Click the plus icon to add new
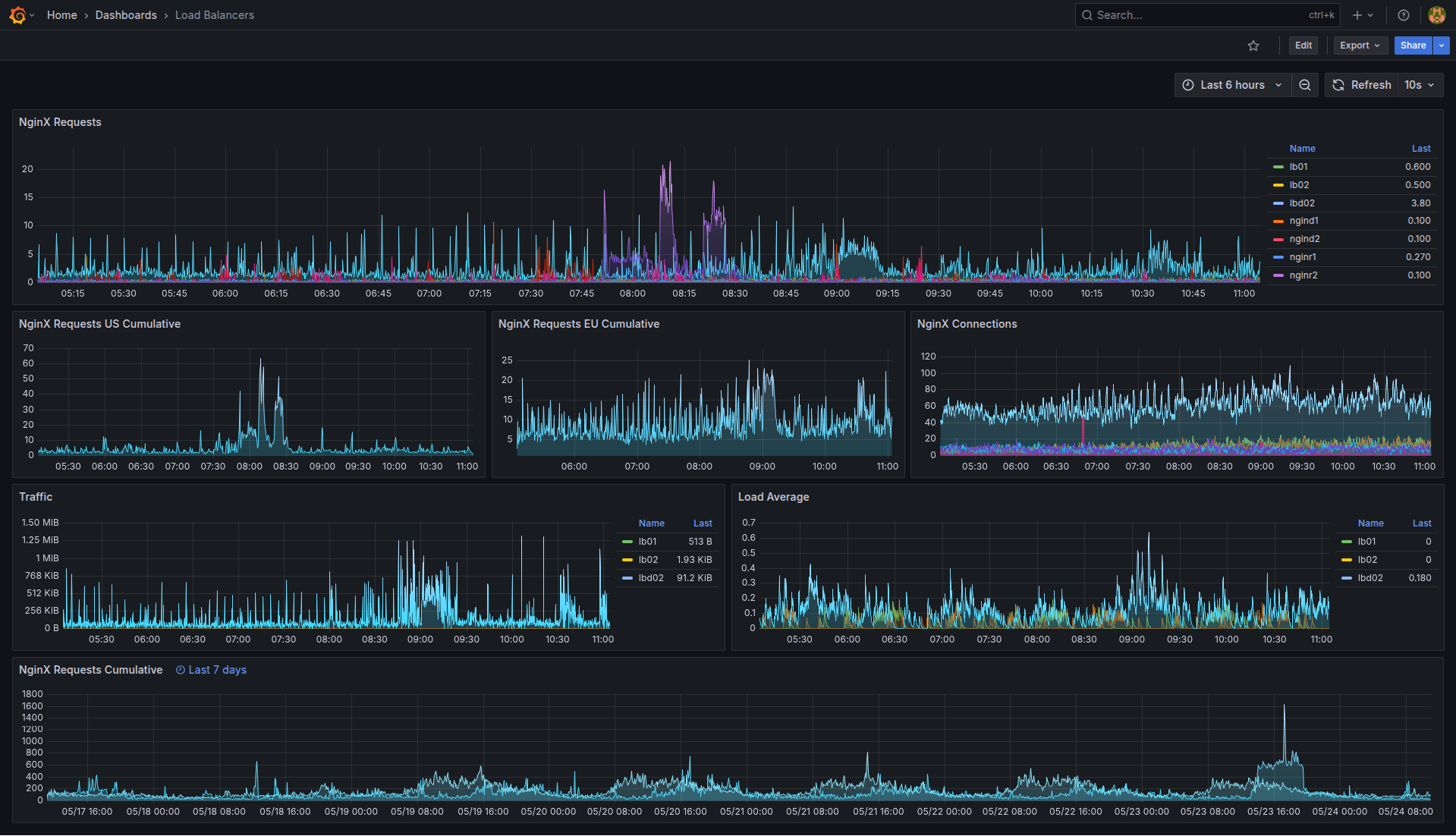This screenshot has height=836, width=1456. [1357, 15]
